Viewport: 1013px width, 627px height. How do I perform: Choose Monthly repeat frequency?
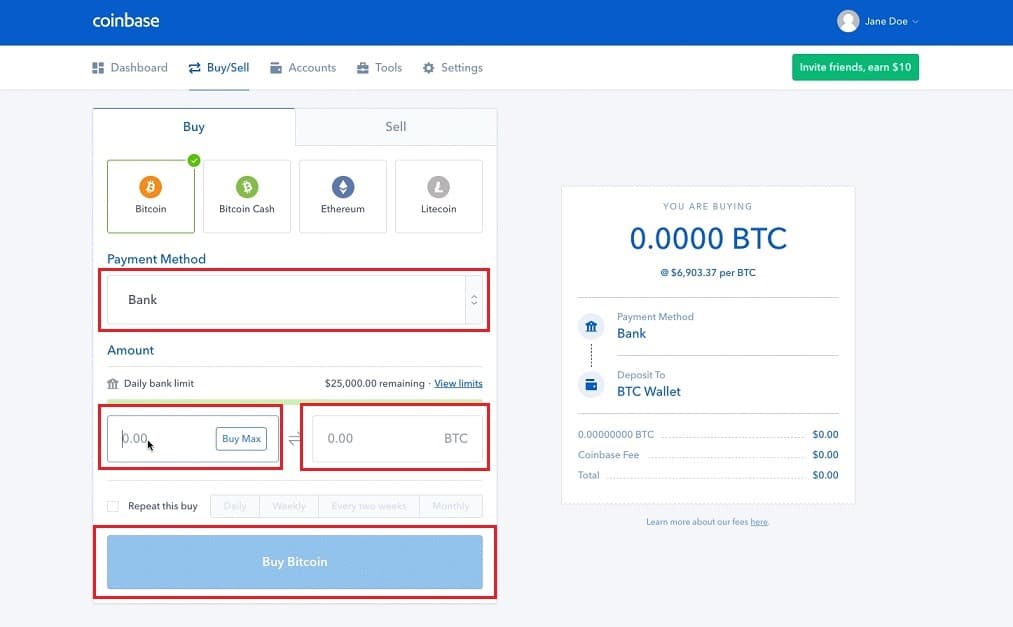pyautogui.click(x=451, y=506)
